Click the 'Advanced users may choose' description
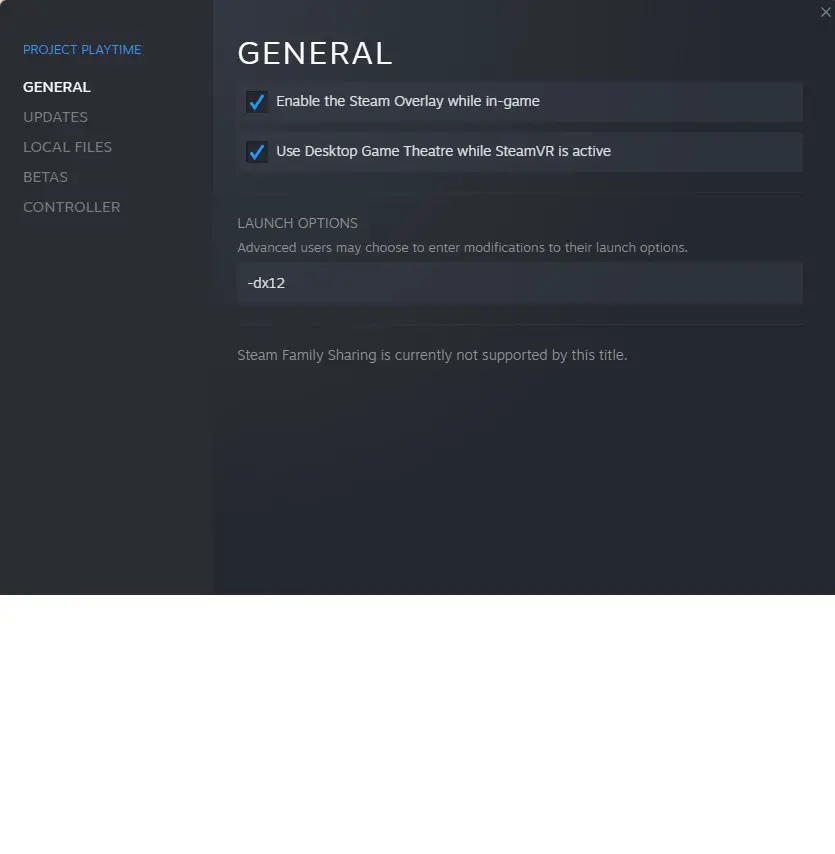835x854 pixels. tap(462, 247)
